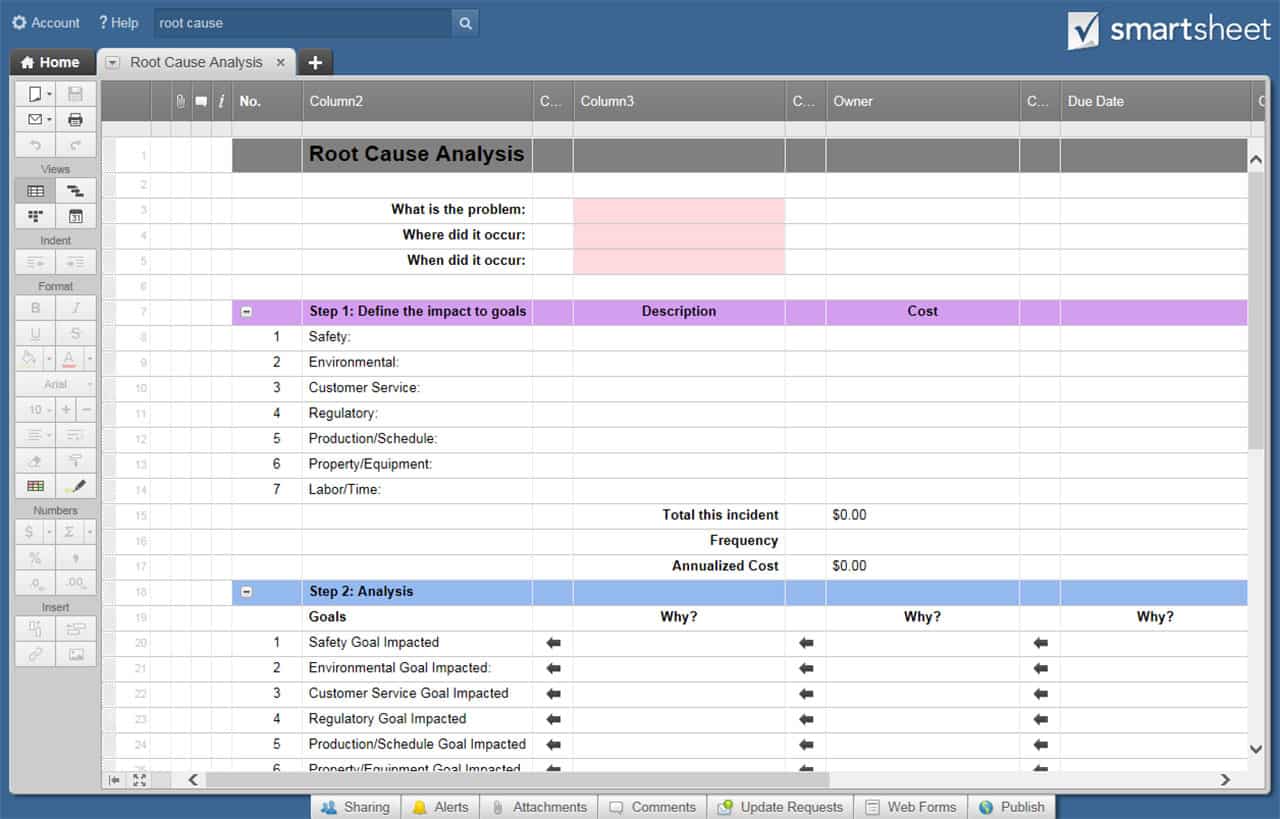1280x819 pixels.
Task: Add a new tab with plus button
Action: [315, 62]
